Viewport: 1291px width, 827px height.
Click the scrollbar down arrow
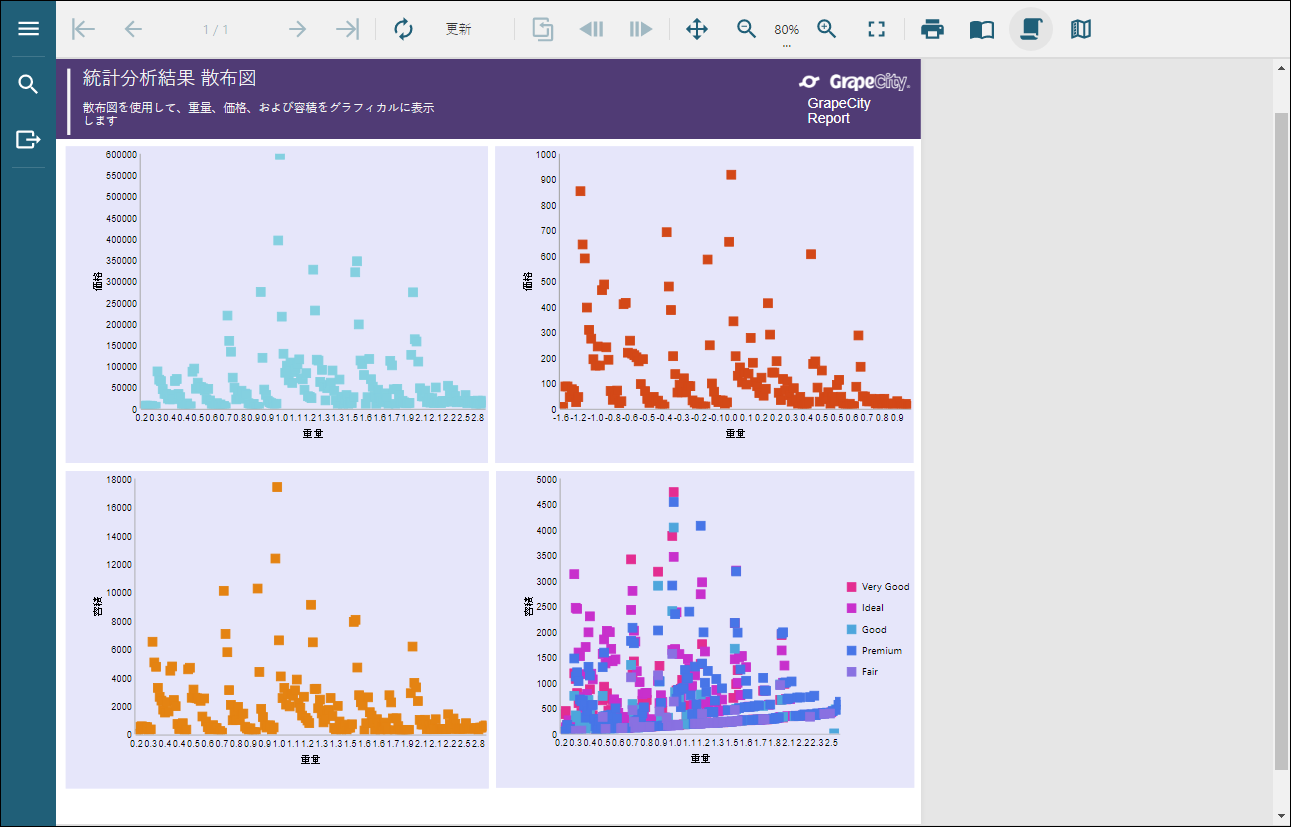[1281, 815]
